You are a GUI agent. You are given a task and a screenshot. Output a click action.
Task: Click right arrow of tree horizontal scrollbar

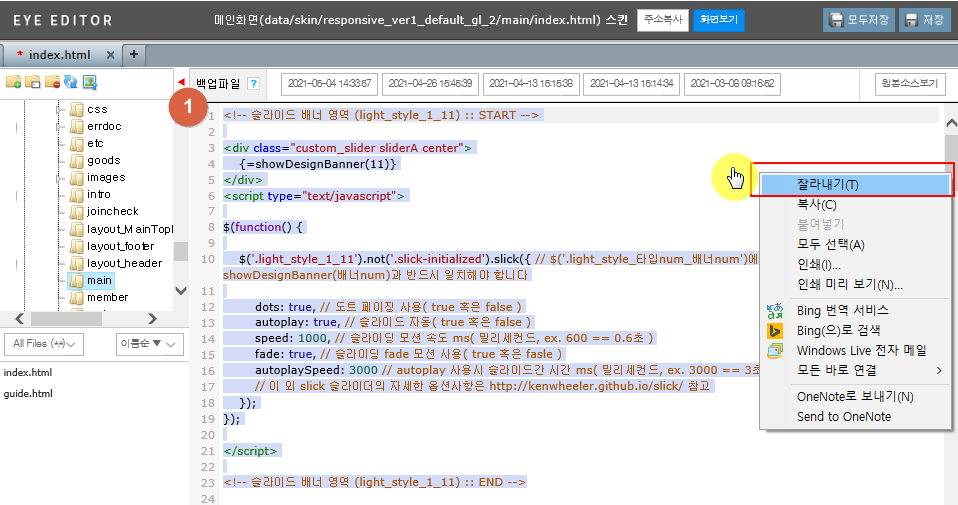click(x=153, y=319)
